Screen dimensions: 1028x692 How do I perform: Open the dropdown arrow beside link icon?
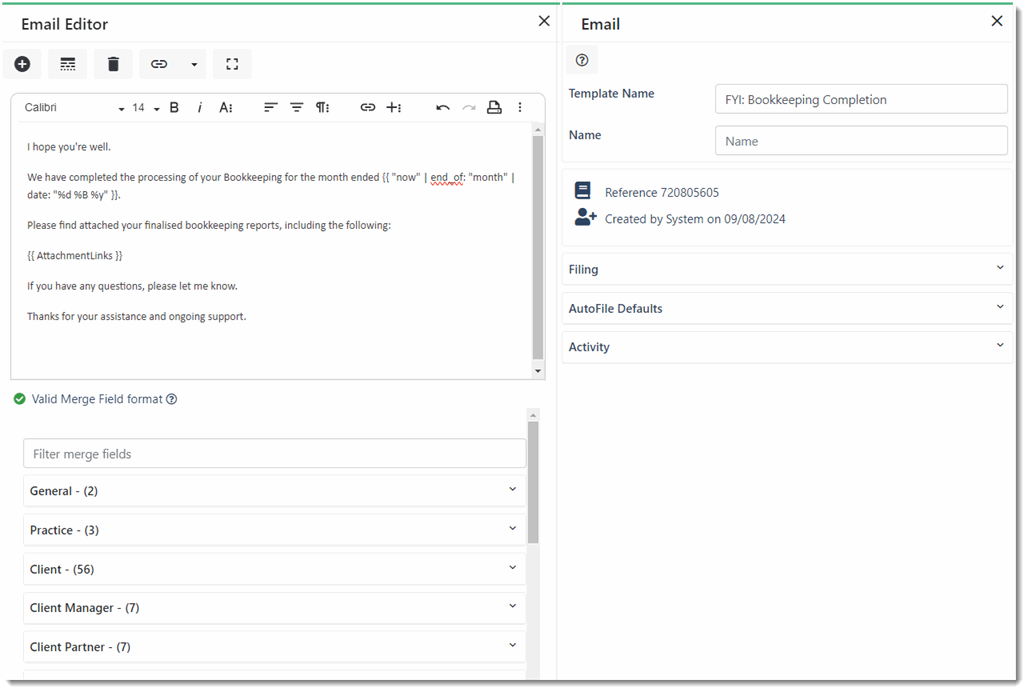coord(194,64)
